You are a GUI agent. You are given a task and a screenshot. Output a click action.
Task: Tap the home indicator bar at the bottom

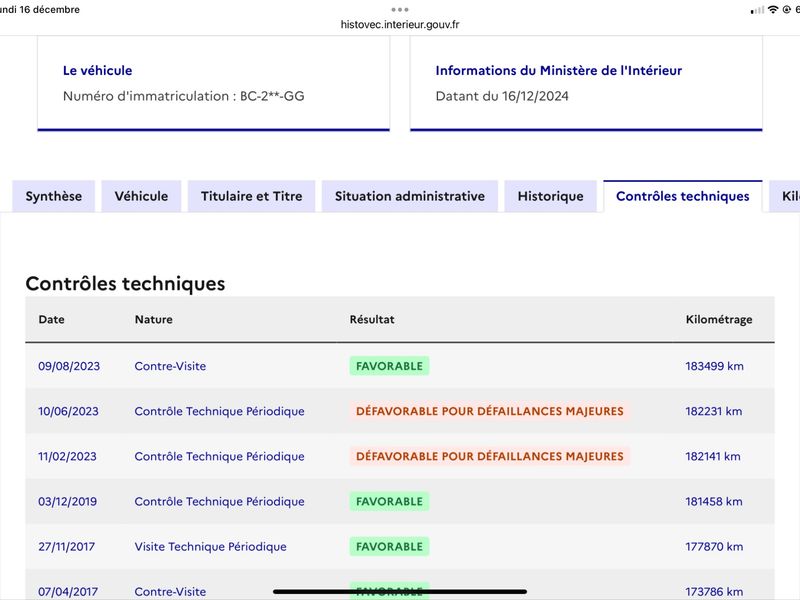click(400, 592)
